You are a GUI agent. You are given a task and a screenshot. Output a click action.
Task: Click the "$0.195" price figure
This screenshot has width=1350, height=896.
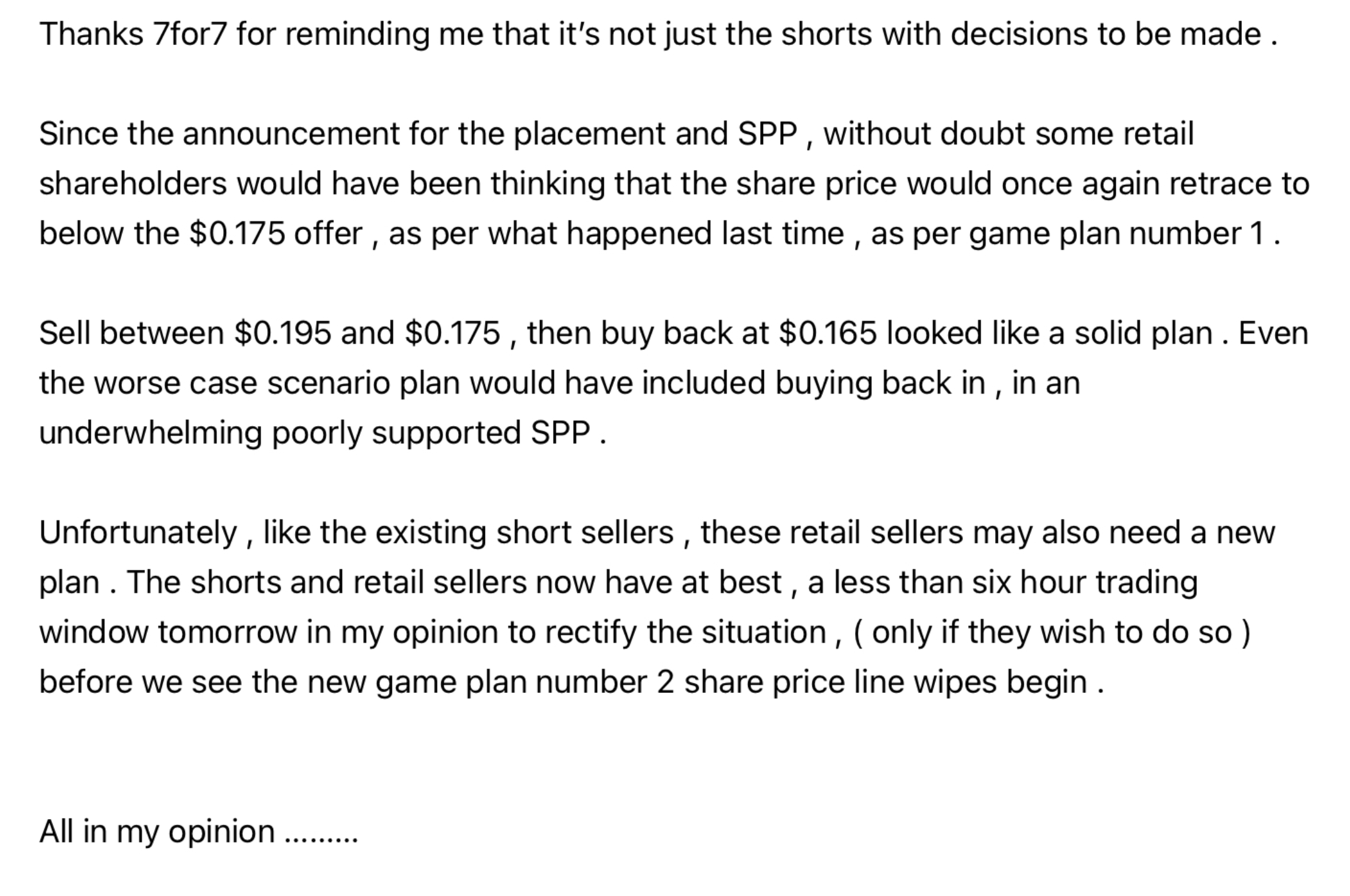click(282, 333)
